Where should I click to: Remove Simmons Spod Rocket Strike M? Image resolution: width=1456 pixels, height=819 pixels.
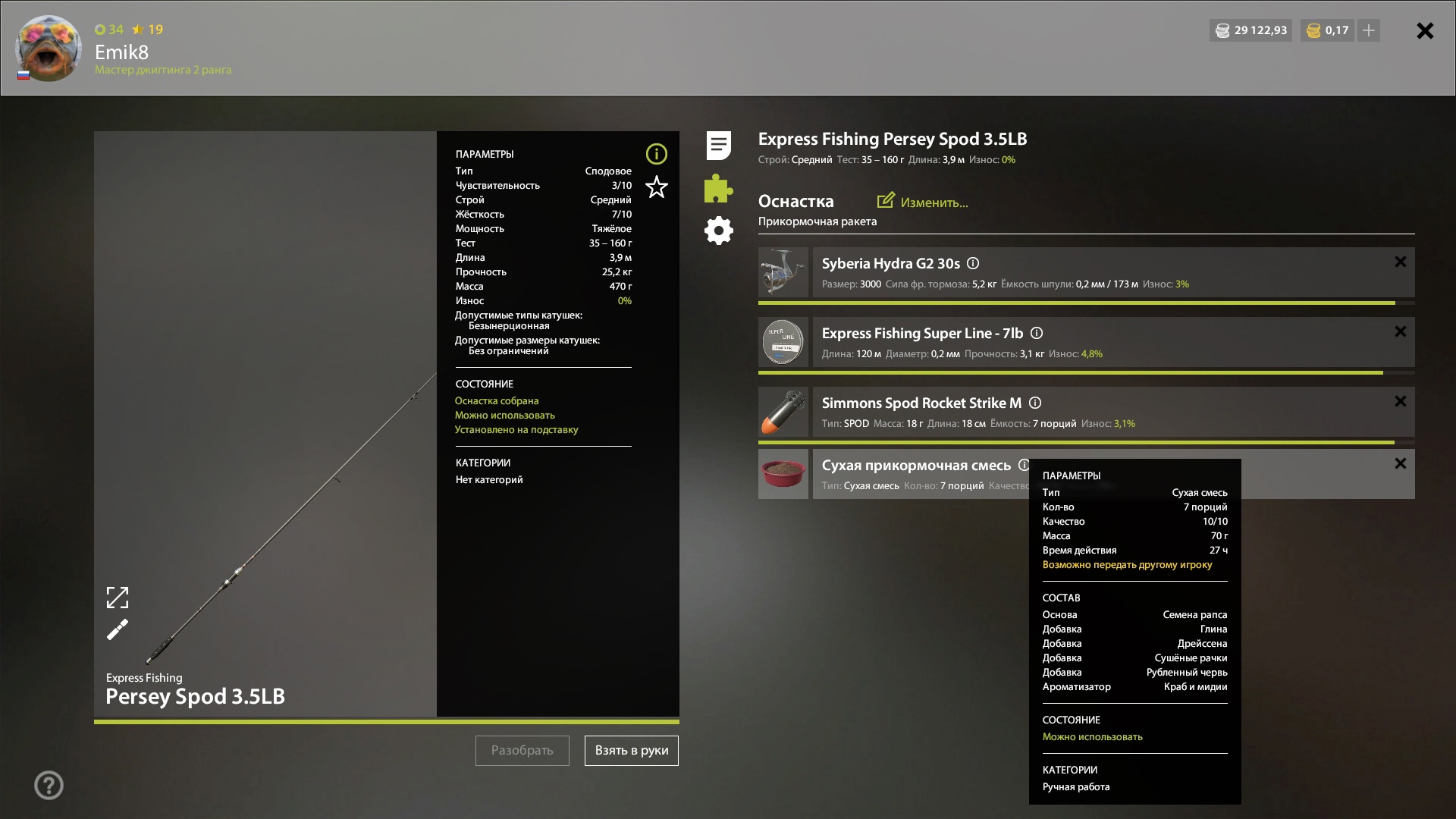[x=1401, y=401]
